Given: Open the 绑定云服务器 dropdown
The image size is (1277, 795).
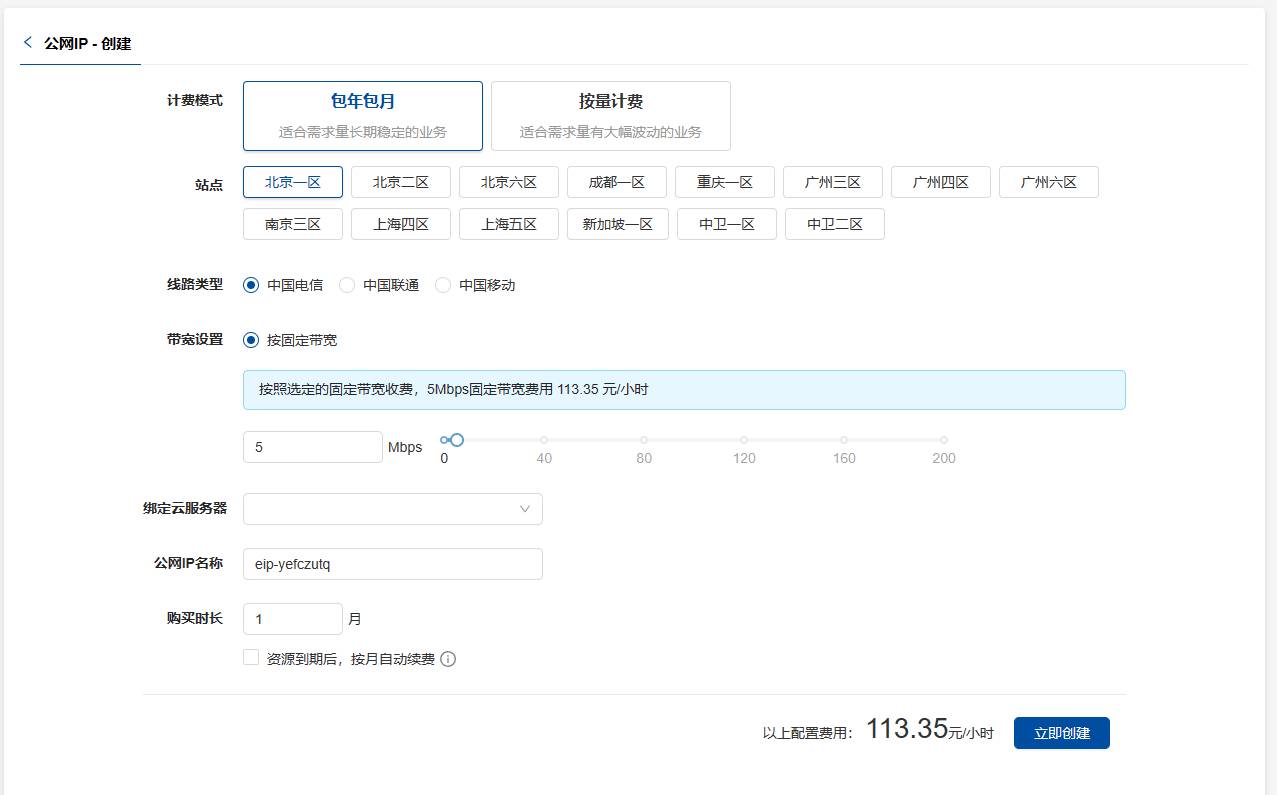Looking at the screenshot, I should click(x=393, y=509).
